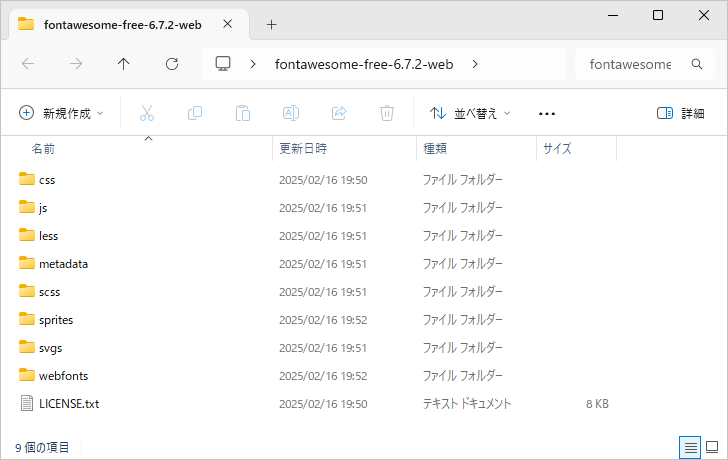Screen dimensions: 728x460
Task: Go up one folder level
Action: 124,64
